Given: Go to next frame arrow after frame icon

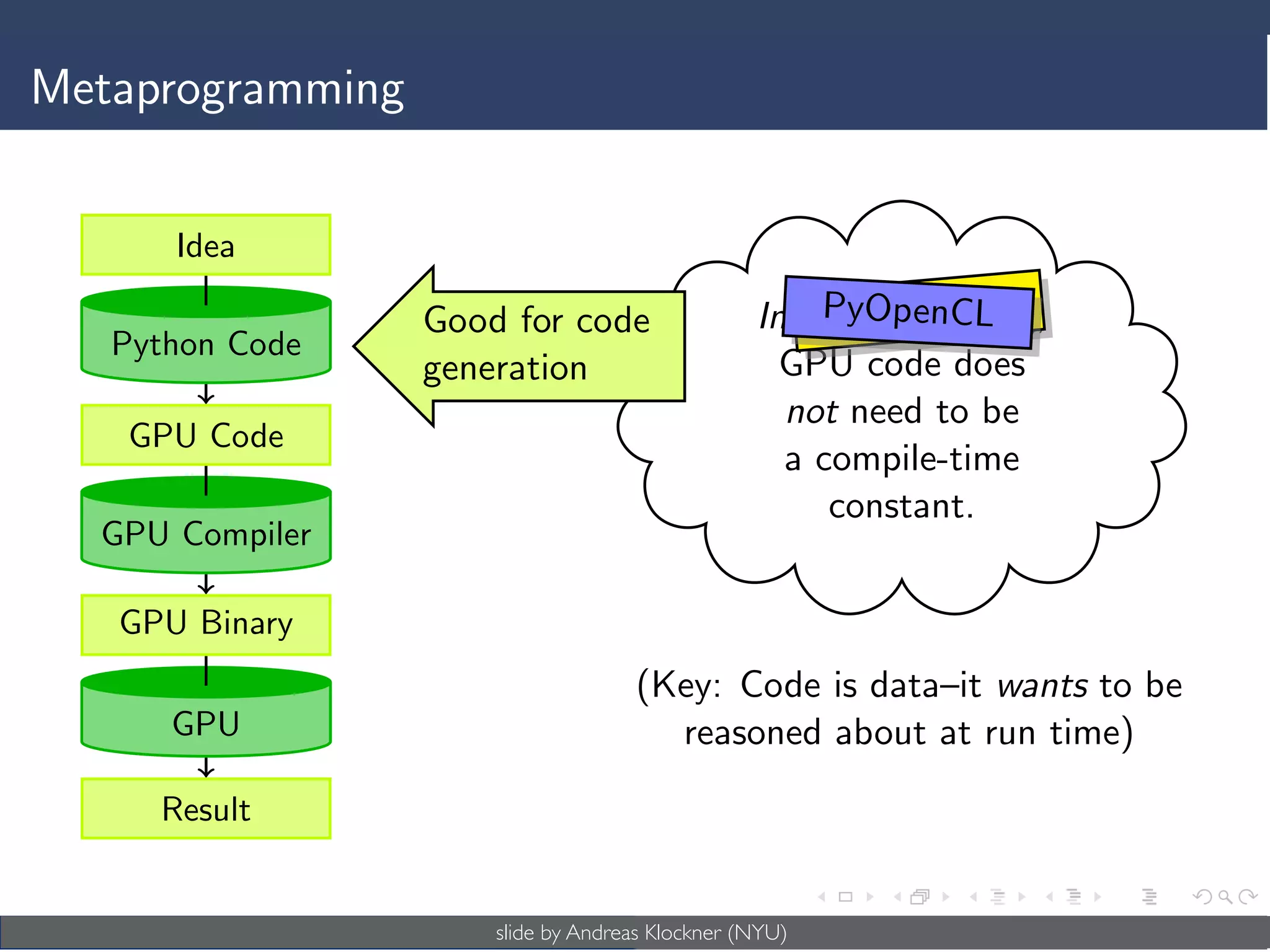Looking at the screenshot, I should 946,897.
